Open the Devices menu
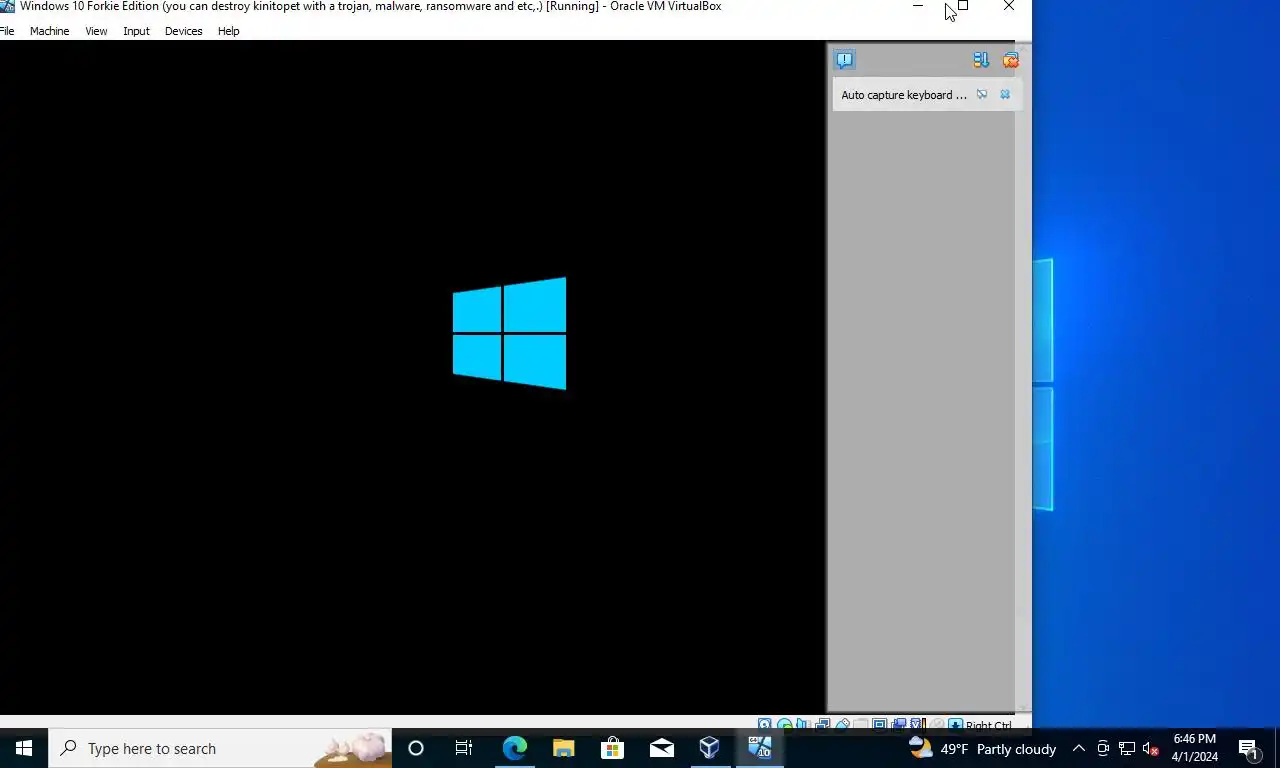Viewport: 1280px width, 768px height. coord(183,31)
